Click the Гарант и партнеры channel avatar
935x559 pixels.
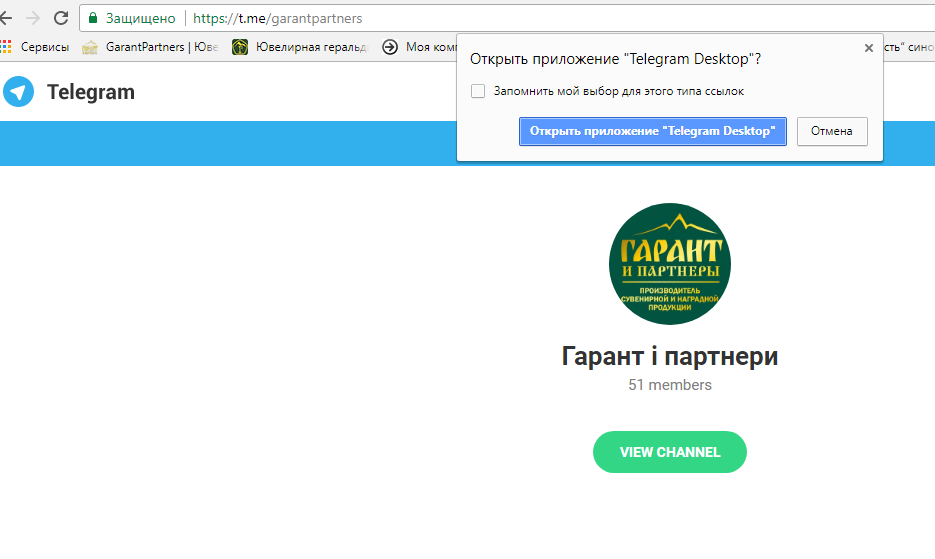[670, 264]
